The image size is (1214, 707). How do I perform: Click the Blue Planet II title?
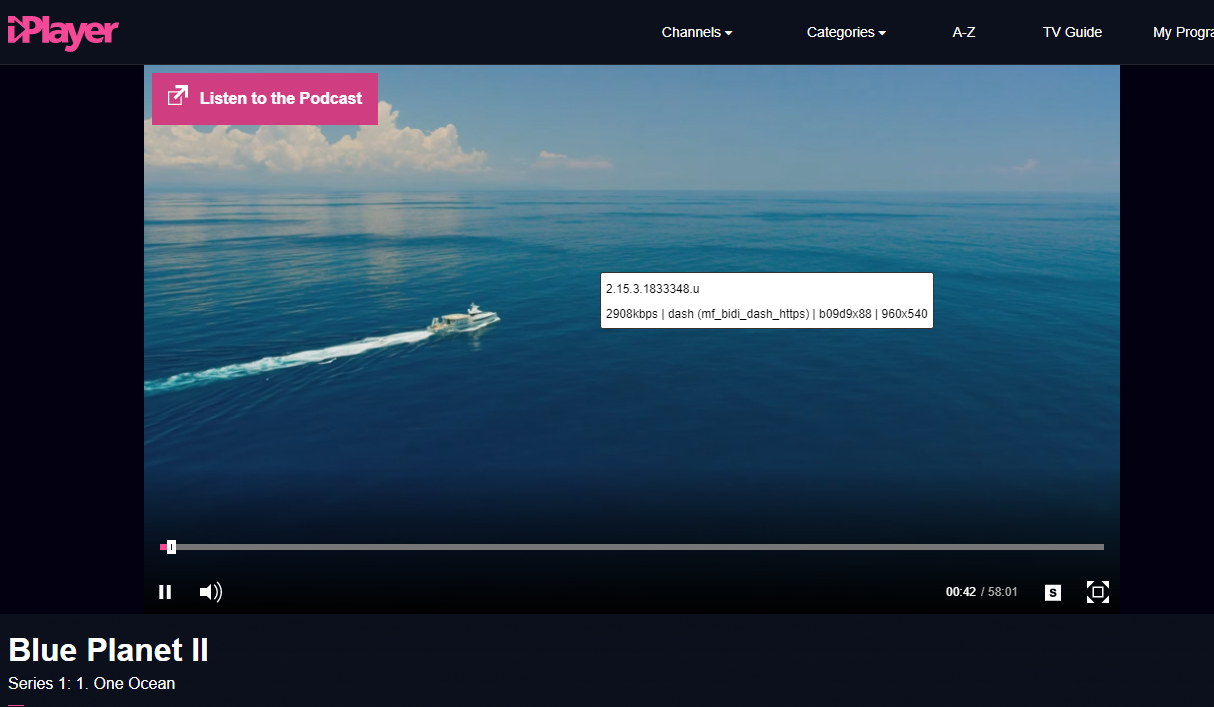(x=109, y=650)
